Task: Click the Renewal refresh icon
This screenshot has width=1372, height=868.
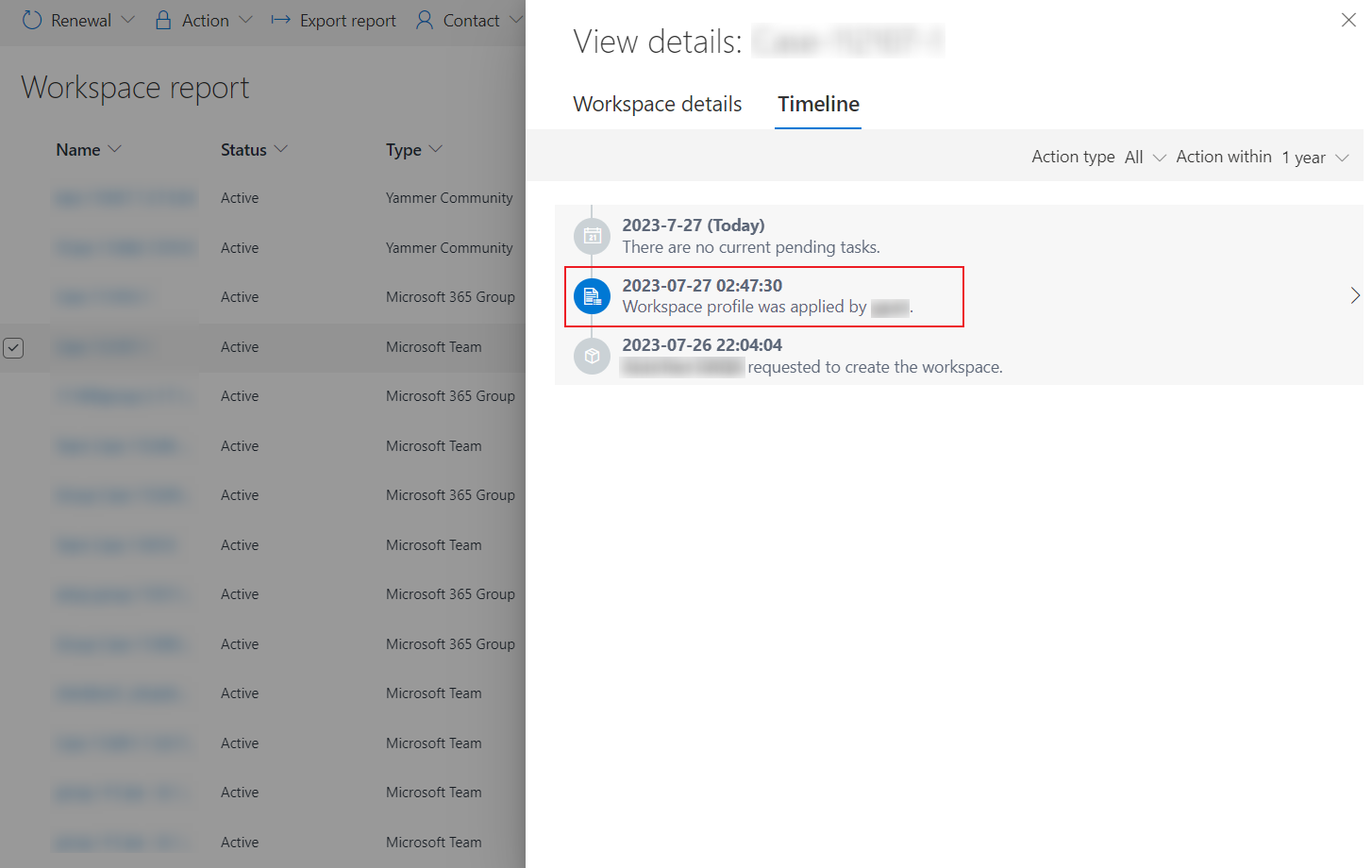Action: [x=32, y=20]
